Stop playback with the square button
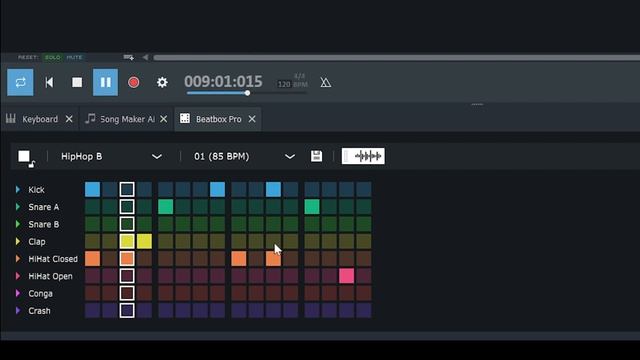The image size is (640, 360). click(x=77, y=82)
